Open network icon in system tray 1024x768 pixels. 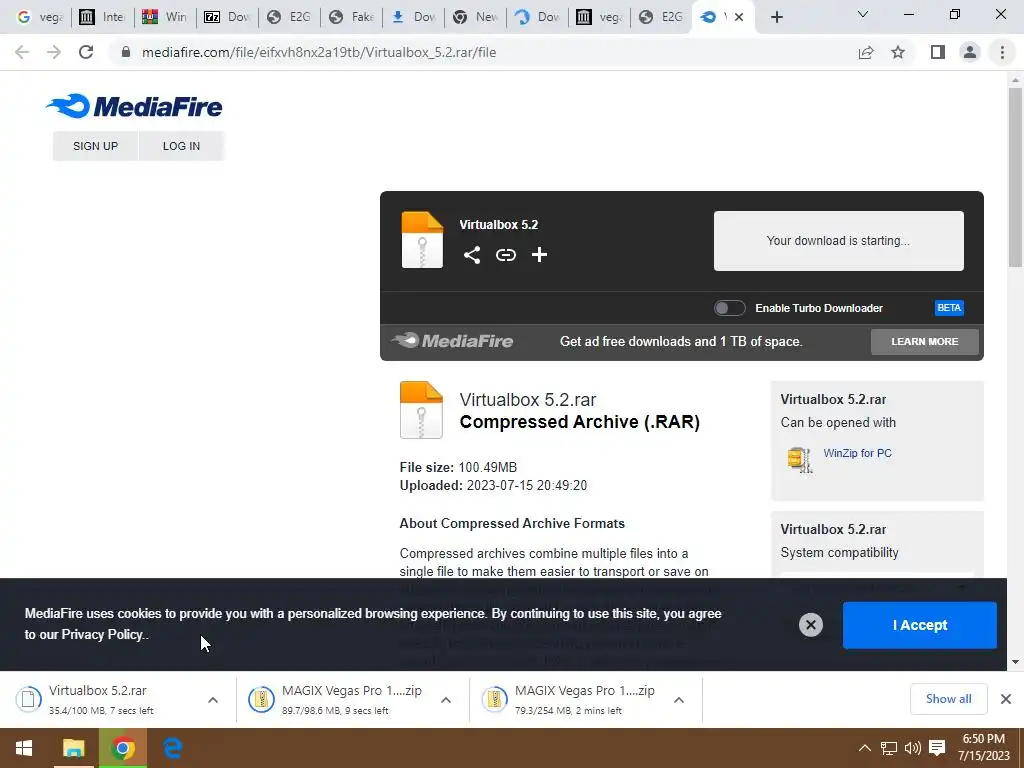coord(889,748)
